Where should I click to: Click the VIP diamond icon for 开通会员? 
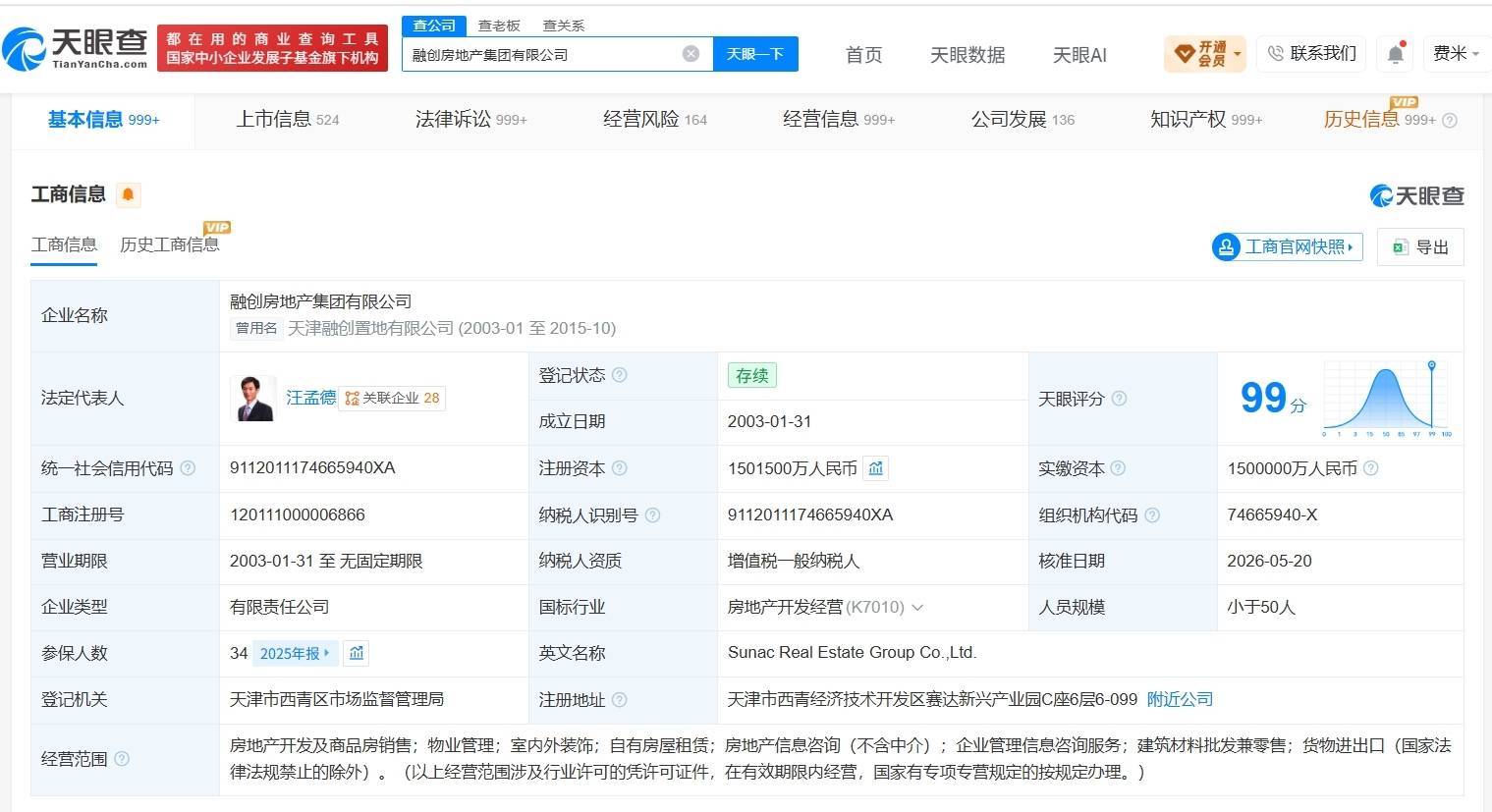1184,53
